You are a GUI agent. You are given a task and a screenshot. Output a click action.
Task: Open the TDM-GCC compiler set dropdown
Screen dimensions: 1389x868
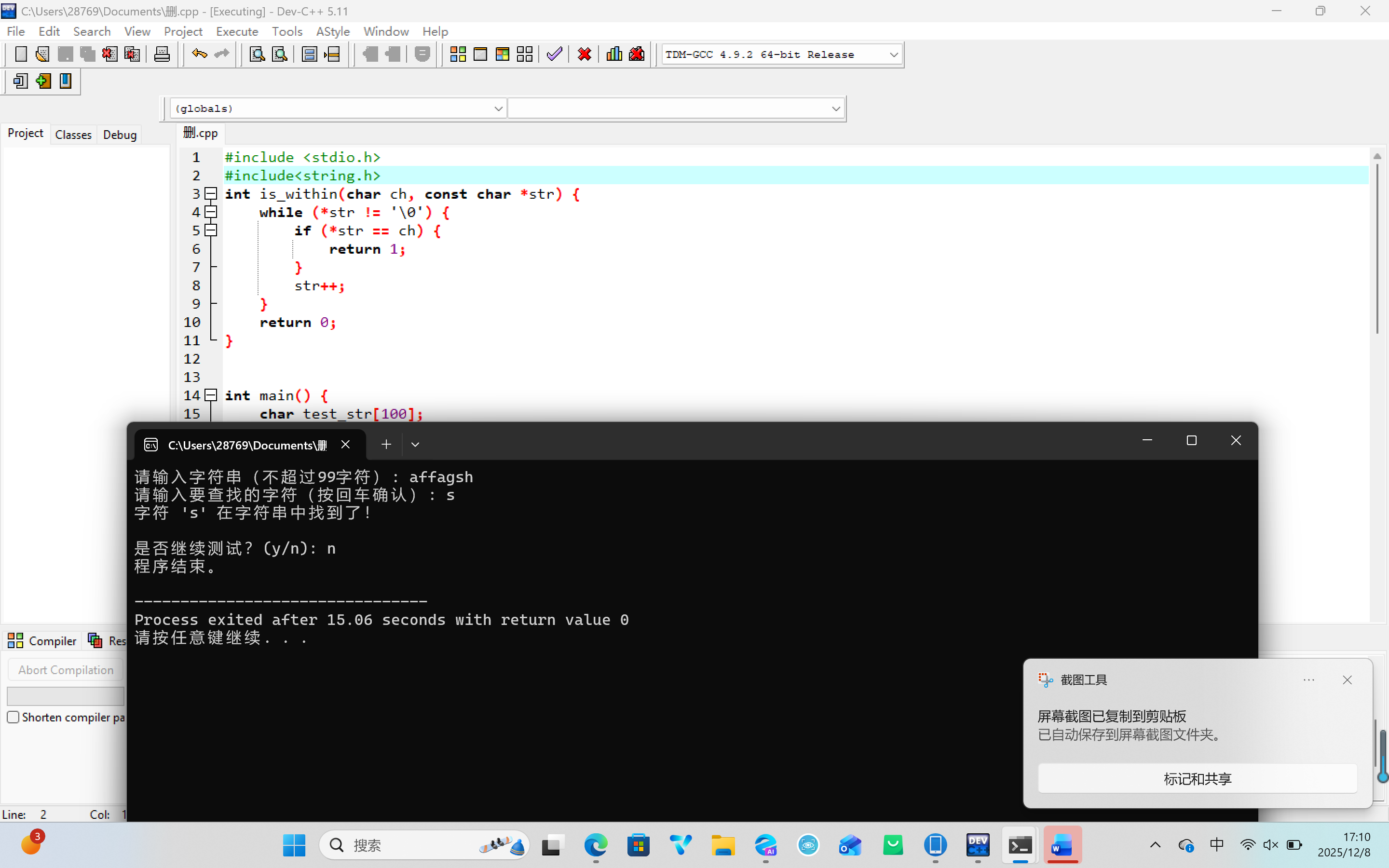(x=893, y=54)
